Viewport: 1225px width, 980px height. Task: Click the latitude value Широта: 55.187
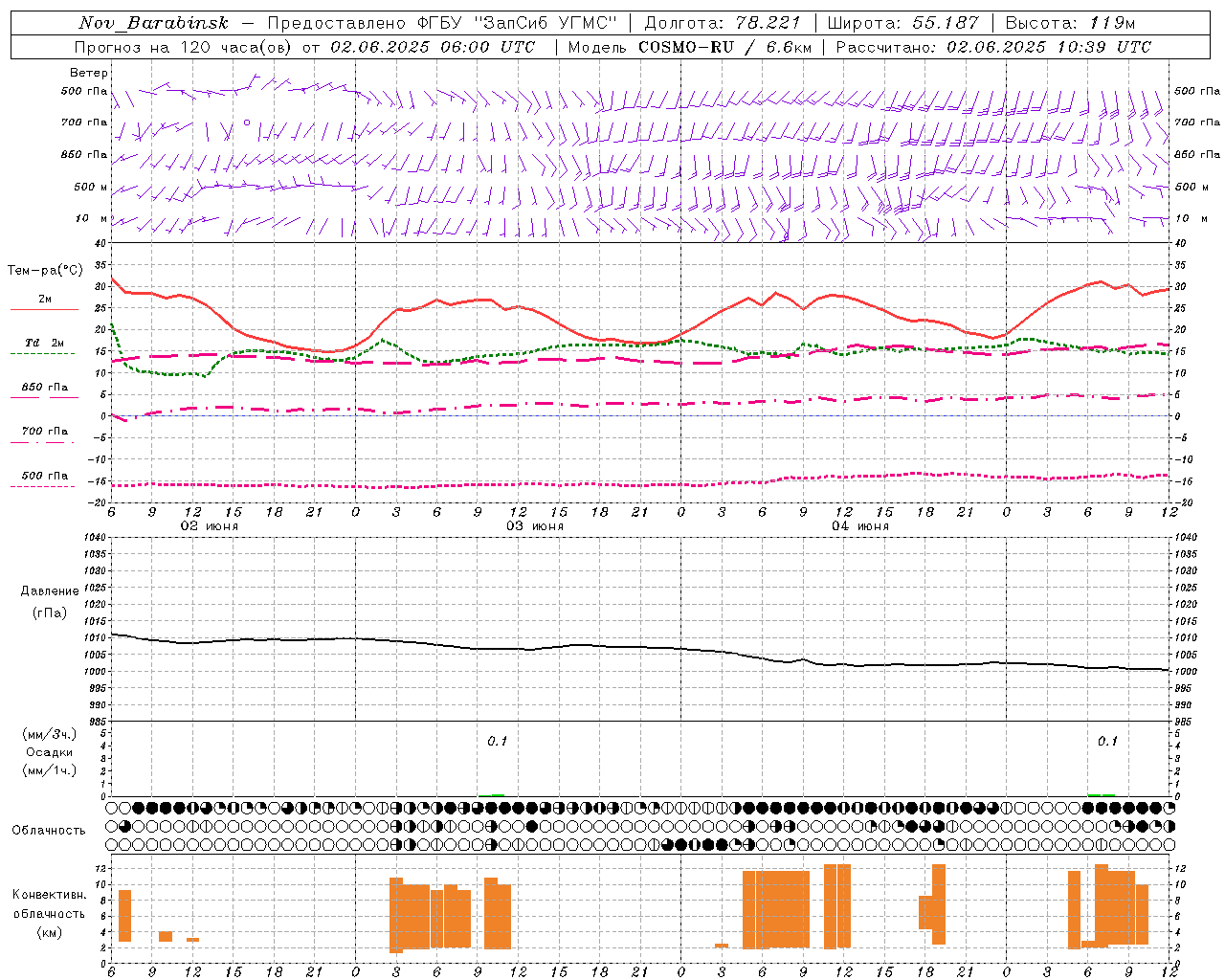coord(903,23)
